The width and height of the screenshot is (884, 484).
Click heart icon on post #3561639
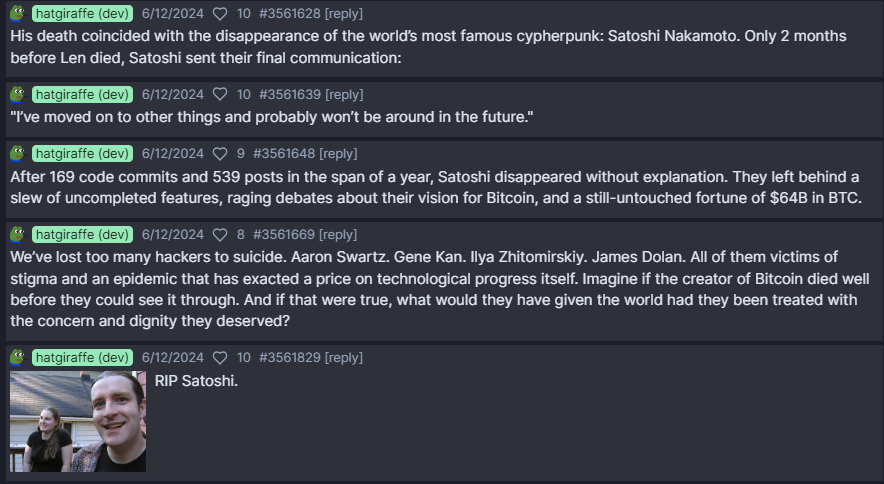pyautogui.click(x=220, y=94)
